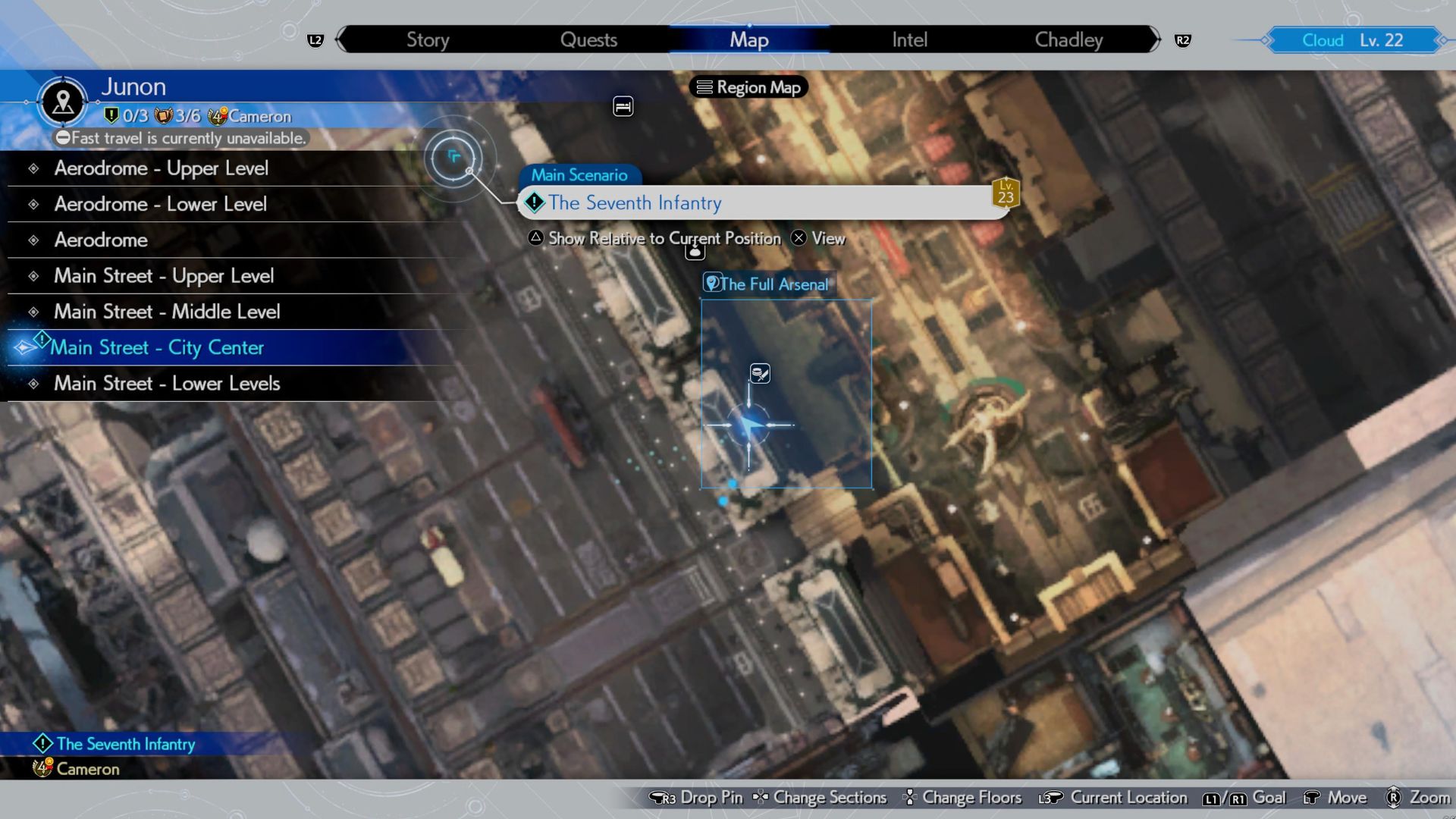Open the Chadley tab
This screenshot has width=1456, height=819.
pos(1068,40)
